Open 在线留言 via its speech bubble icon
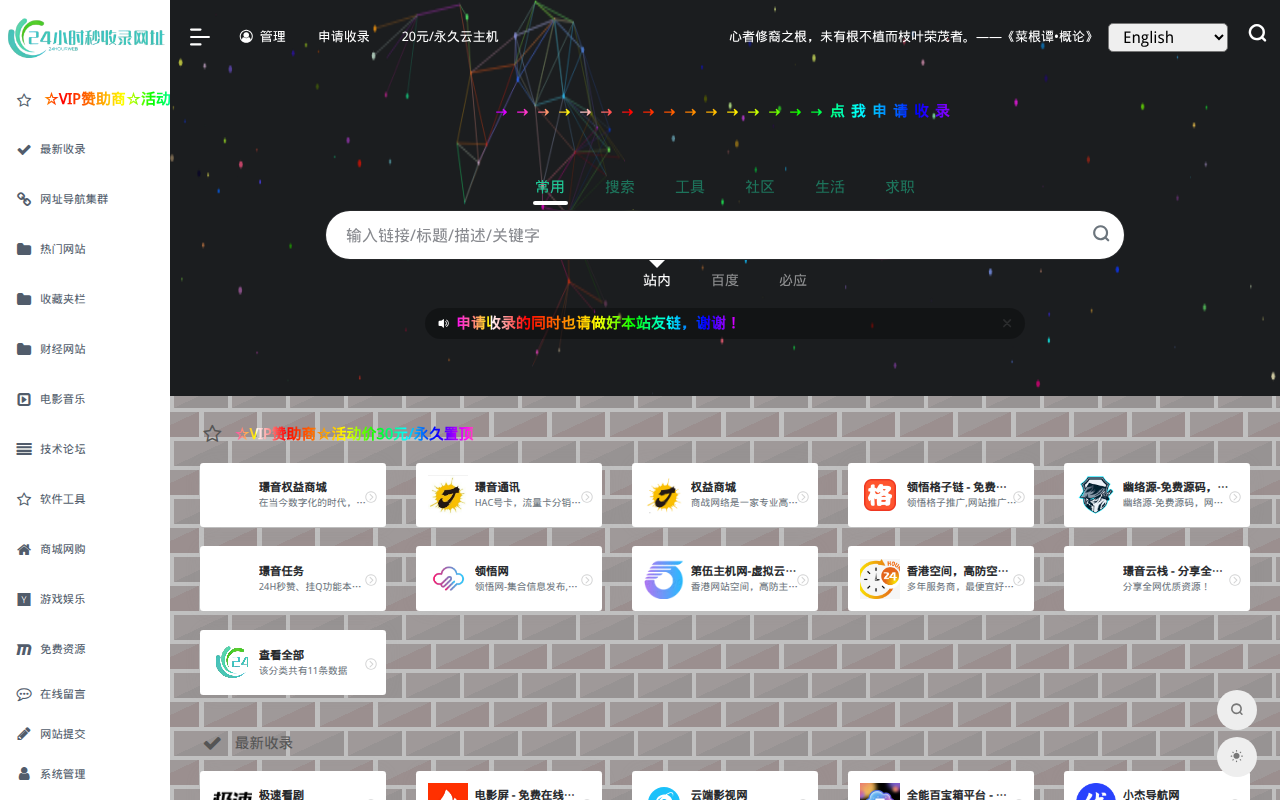1280x800 pixels. click(23, 694)
